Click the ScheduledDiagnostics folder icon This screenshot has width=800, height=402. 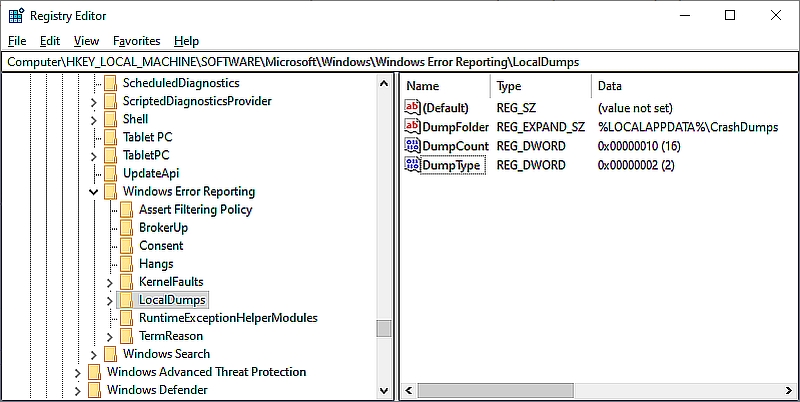pos(110,83)
